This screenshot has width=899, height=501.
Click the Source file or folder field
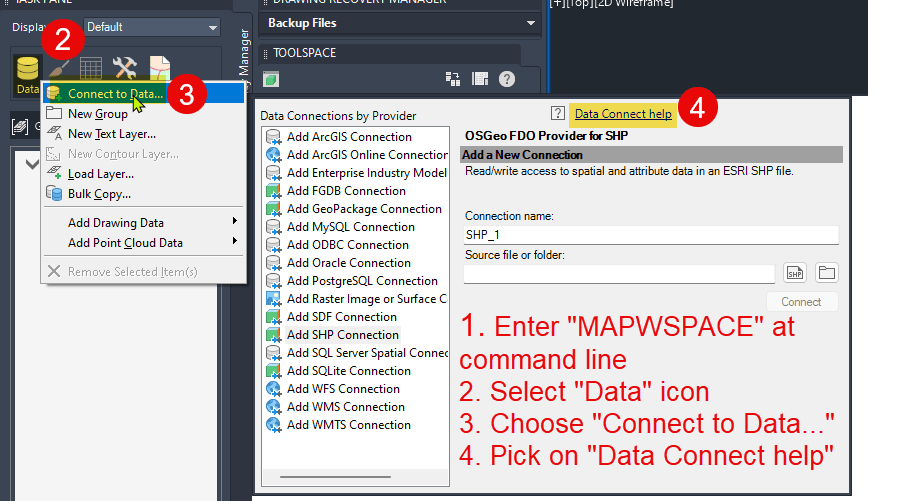[x=619, y=273]
